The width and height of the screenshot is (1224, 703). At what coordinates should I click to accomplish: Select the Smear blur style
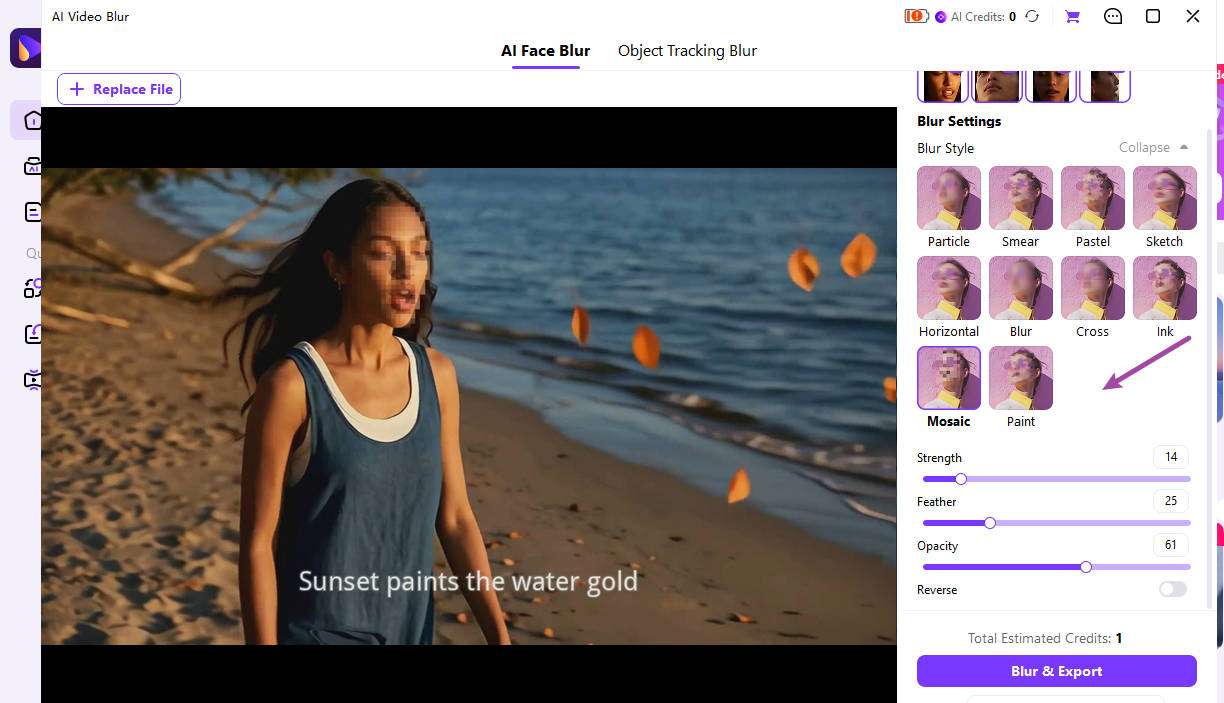(x=1021, y=198)
